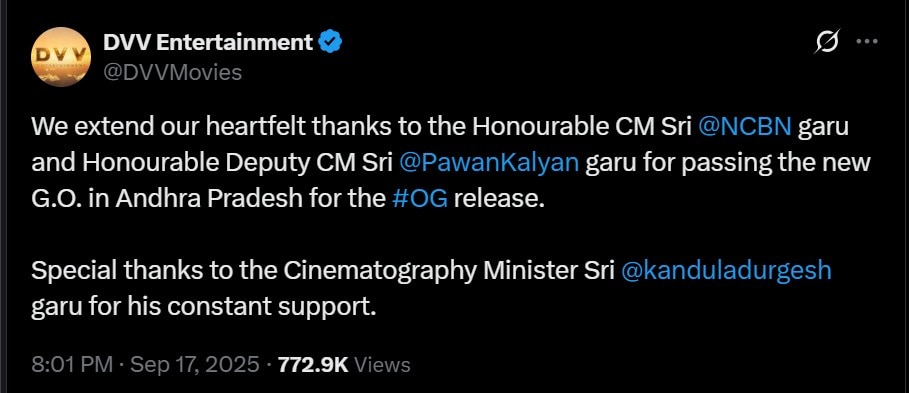The height and width of the screenshot is (393, 909).
Task: Click the 'Special thanks to the Cinematography Minister' line
Action: (431, 271)
